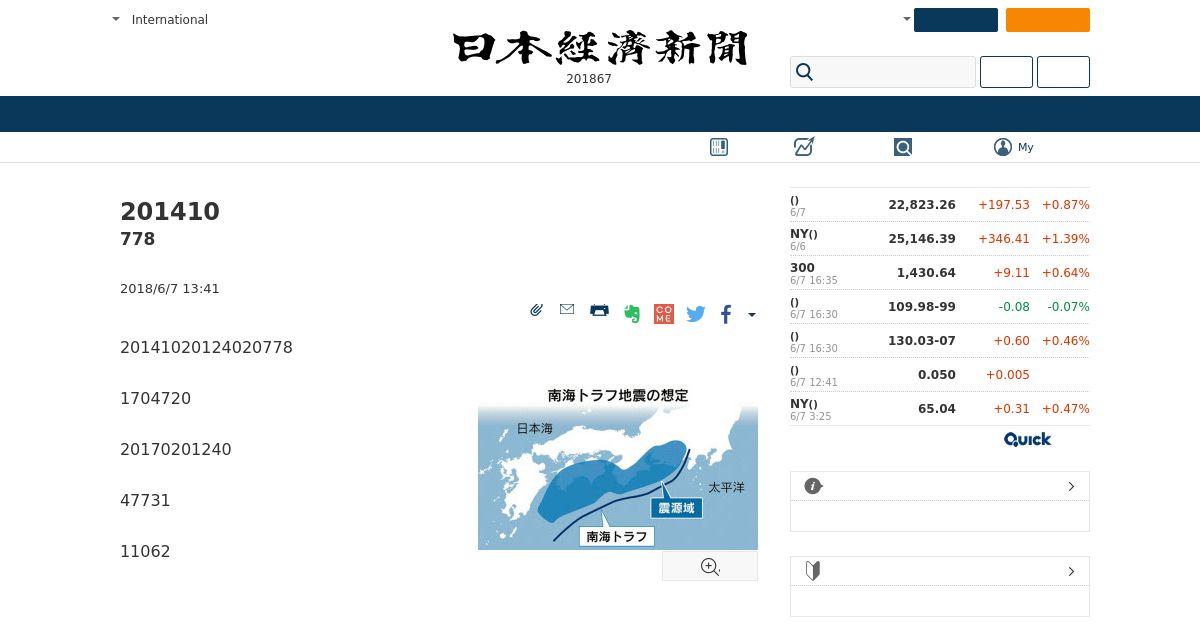Image resolution: width=1200 pixels, height=630 pixels.
Task: Click the QUICK logo
Action: (x=1028, y=439)
